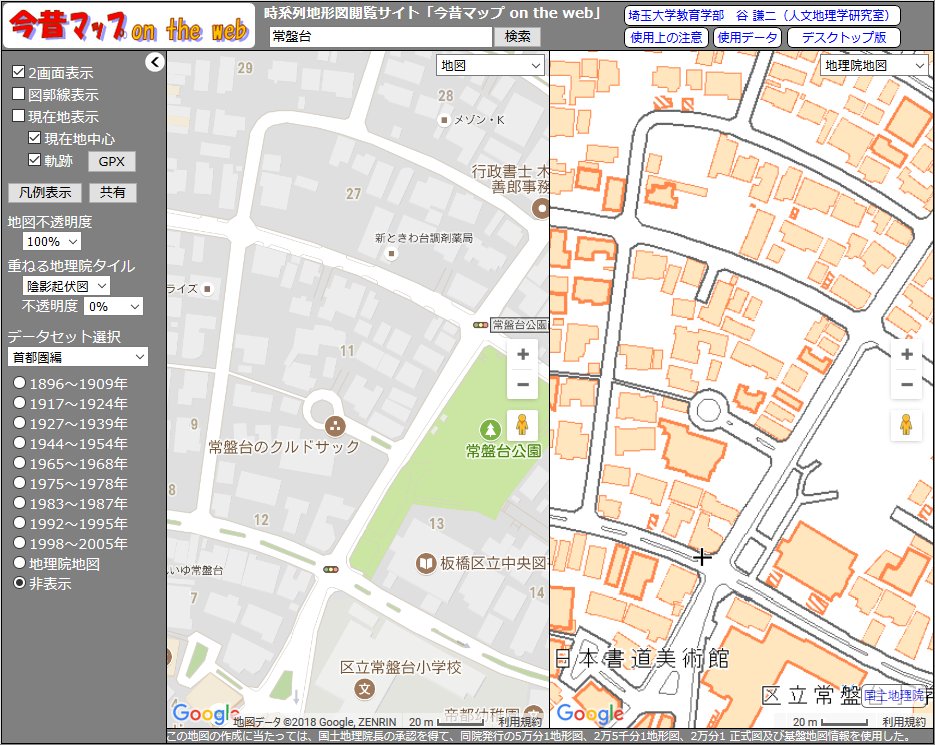The height and width of the screenshot is (745, 935).
Task: Focus the search field containing 常盤台
Action: (x=380, y=36)
